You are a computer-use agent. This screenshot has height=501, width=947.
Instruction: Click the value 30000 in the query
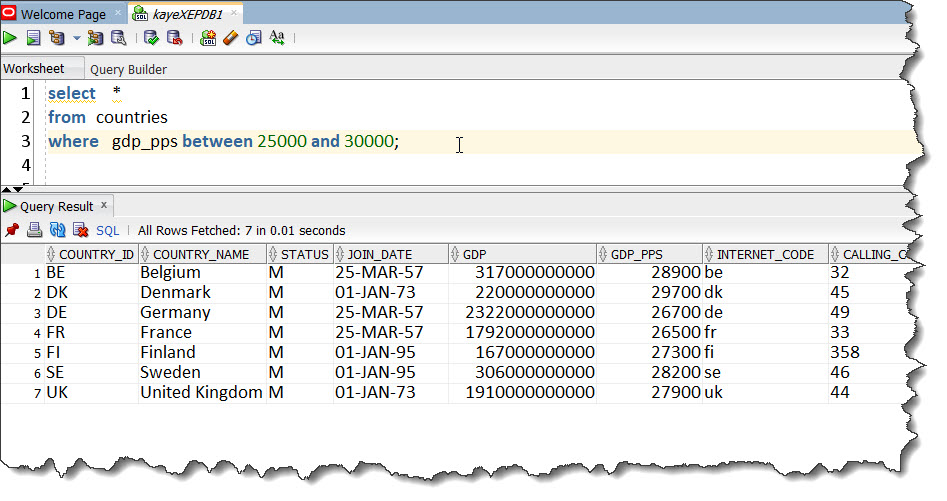pos(369,141)
